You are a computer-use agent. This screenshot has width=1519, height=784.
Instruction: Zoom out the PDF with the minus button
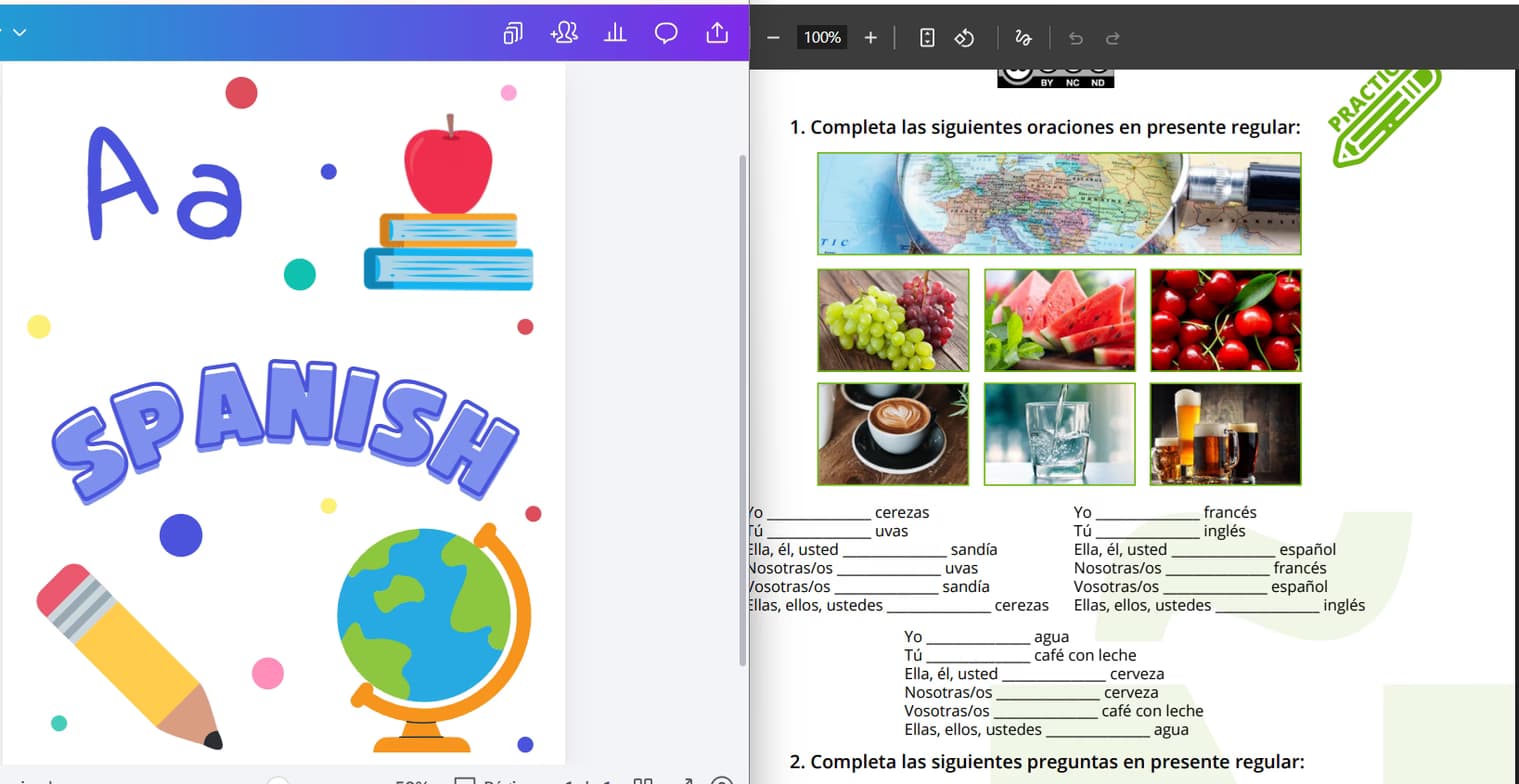pyautogui.click(x=773, y=37)
